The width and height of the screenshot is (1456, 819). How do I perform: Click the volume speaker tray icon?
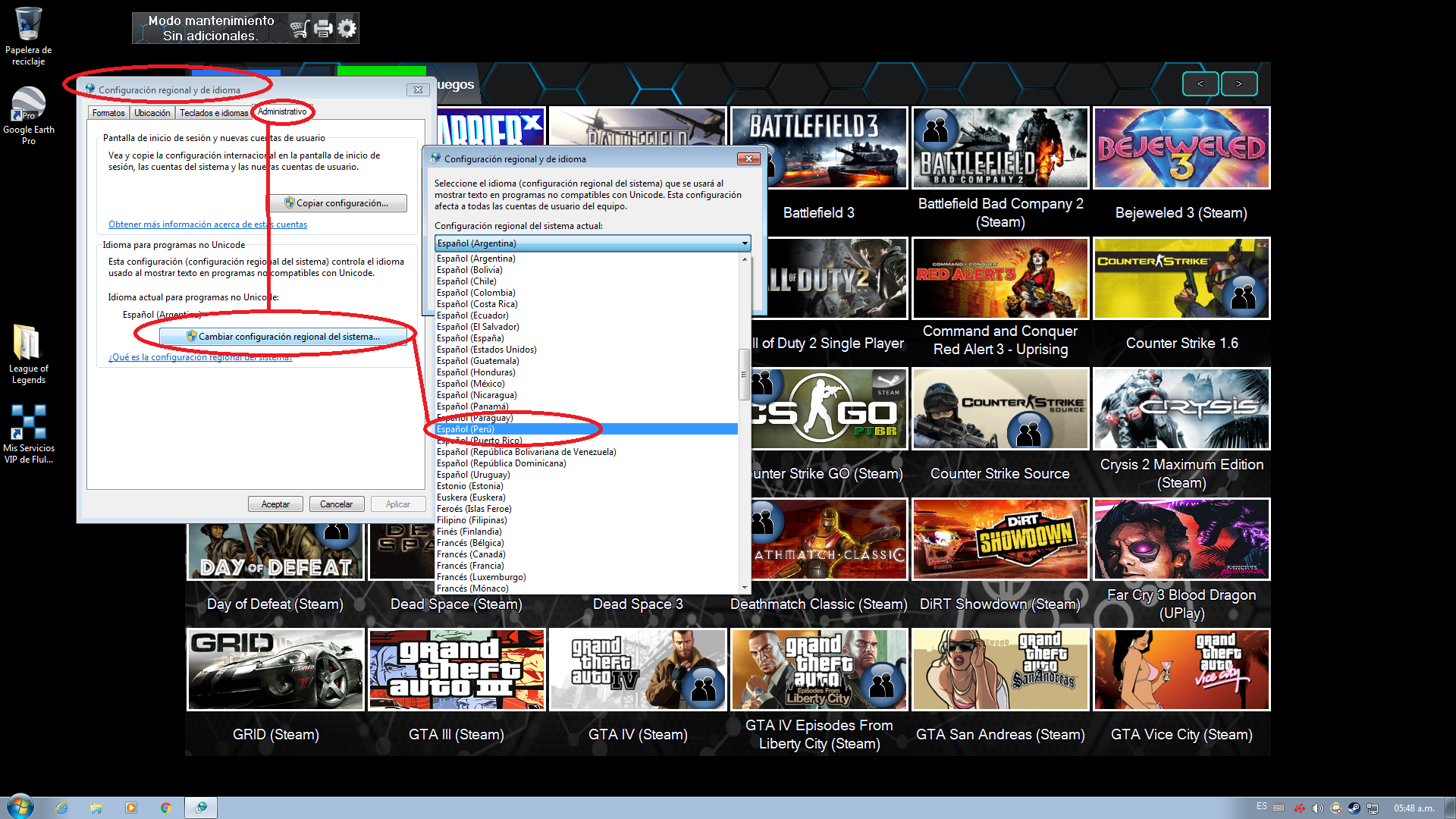tap(1318, 808)
